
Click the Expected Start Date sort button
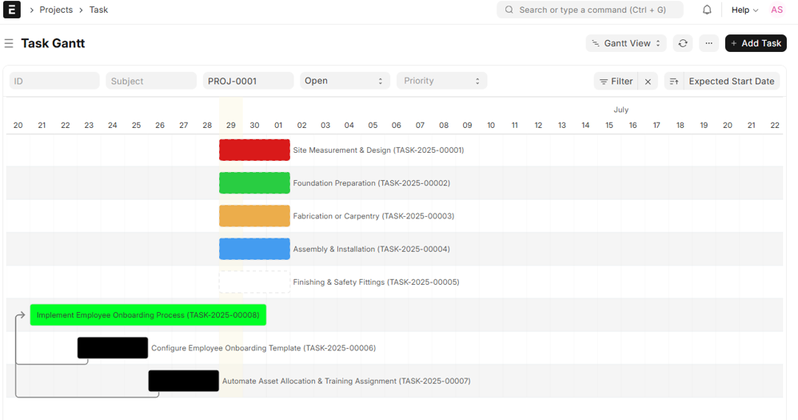tap(731, 81)
